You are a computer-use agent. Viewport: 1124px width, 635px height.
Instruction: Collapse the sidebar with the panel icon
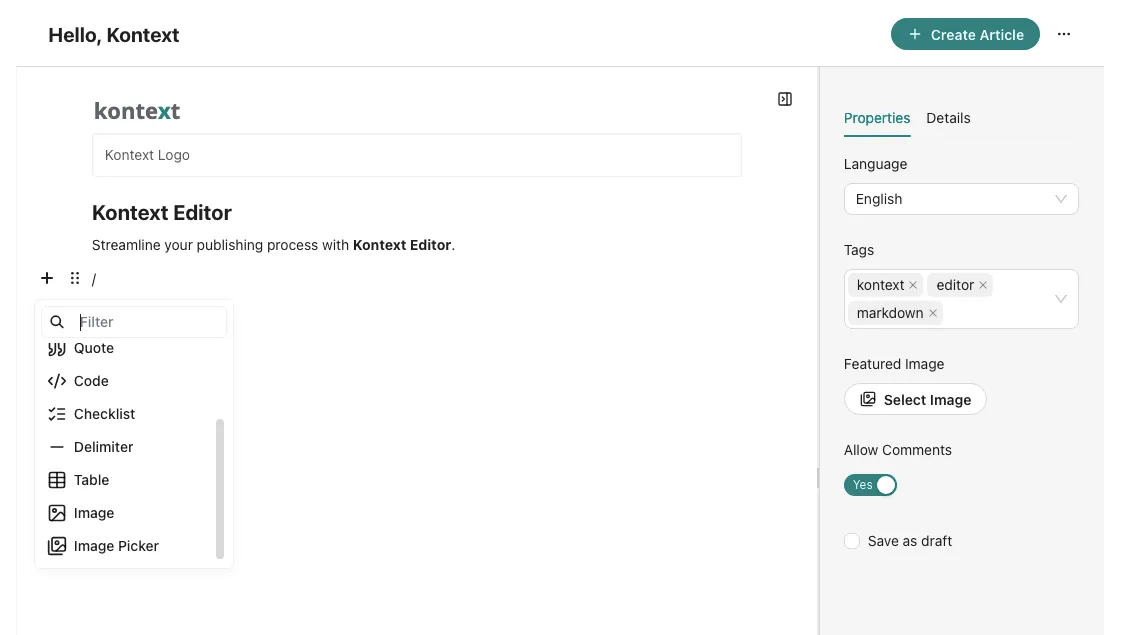coord(785,99)
